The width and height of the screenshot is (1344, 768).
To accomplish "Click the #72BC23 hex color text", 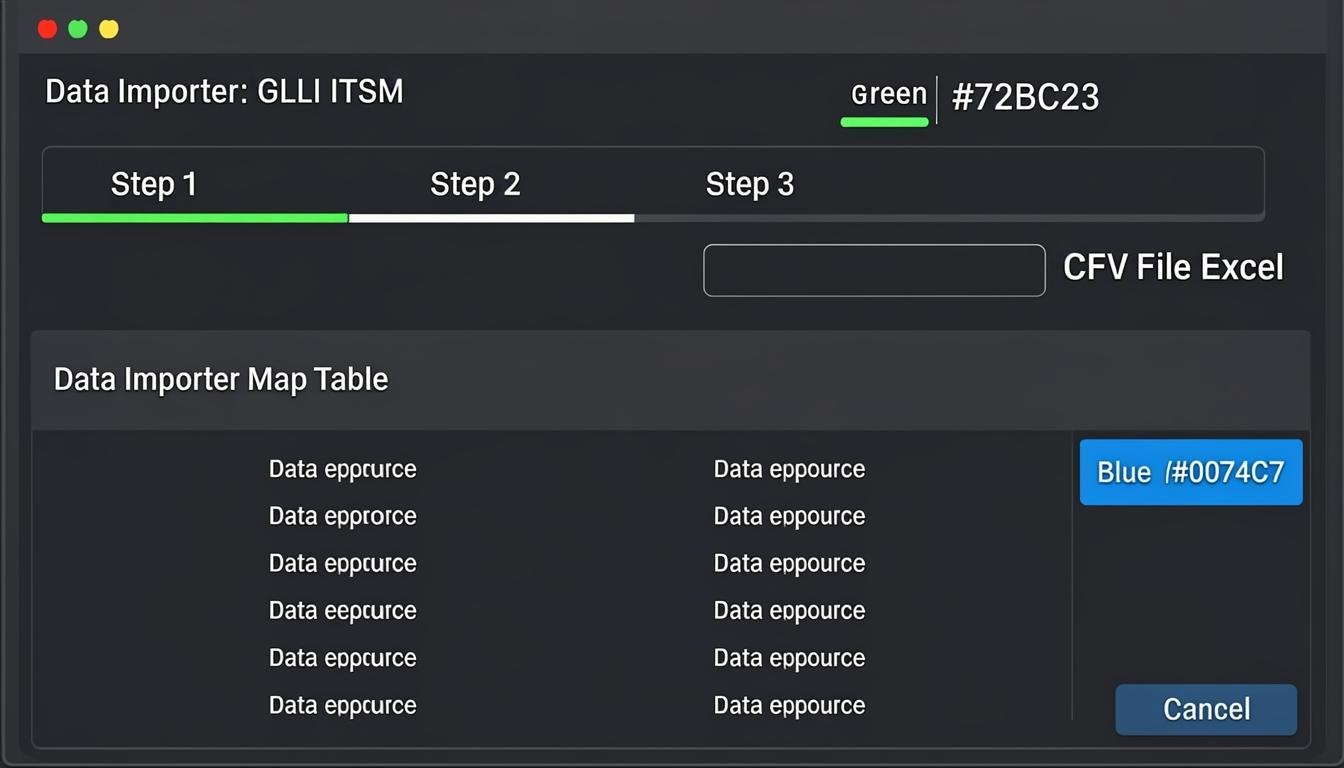I will coord(1025,97).
